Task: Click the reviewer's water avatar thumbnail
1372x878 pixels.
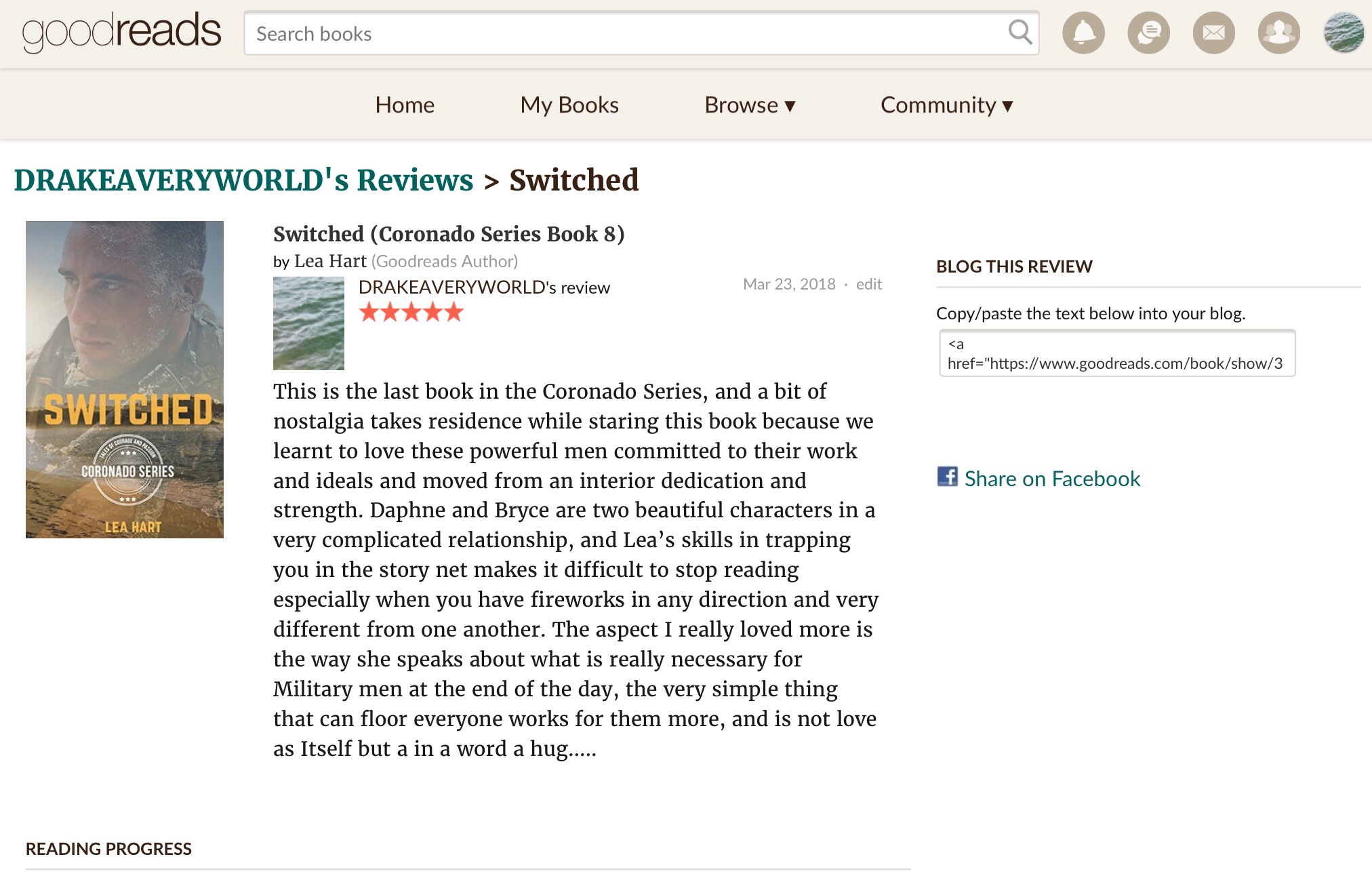Action: coord(308,323)
